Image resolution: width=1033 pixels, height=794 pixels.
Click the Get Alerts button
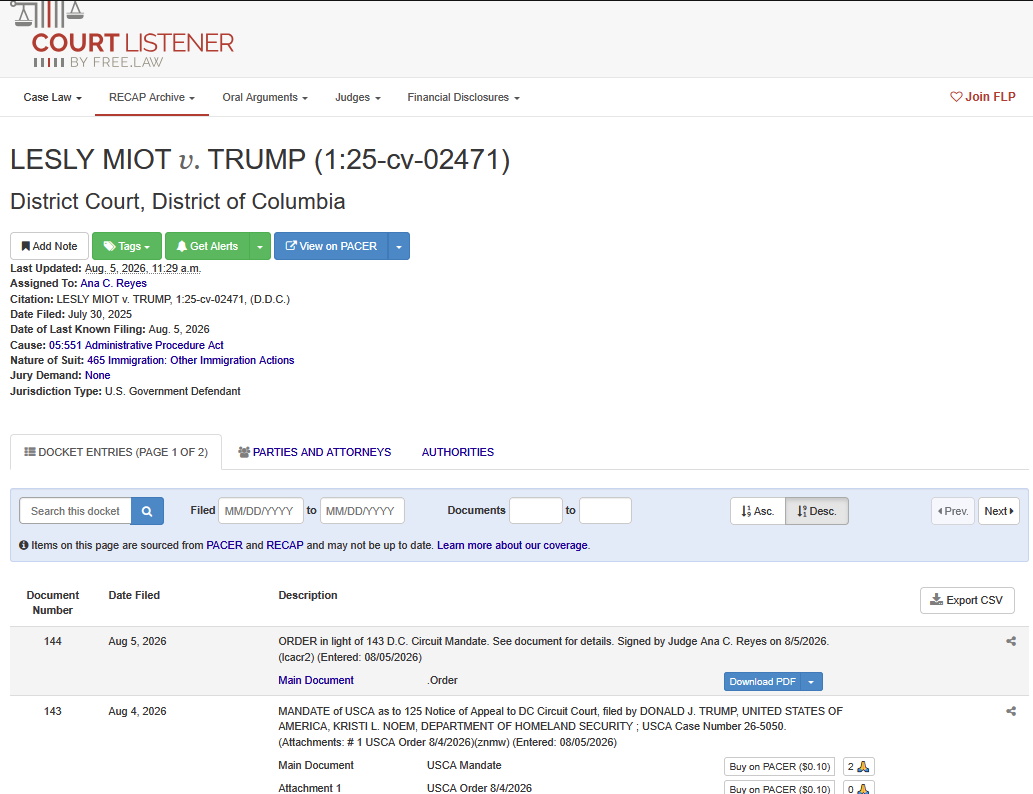pyautogui.click(x=208, y=246)
